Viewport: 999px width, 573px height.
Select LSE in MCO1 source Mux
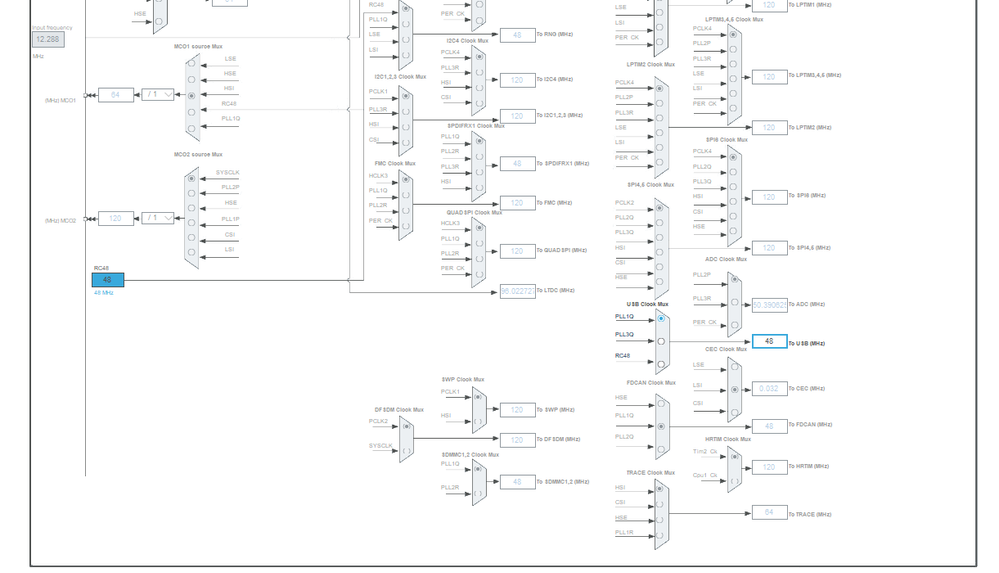click(192, 63)
